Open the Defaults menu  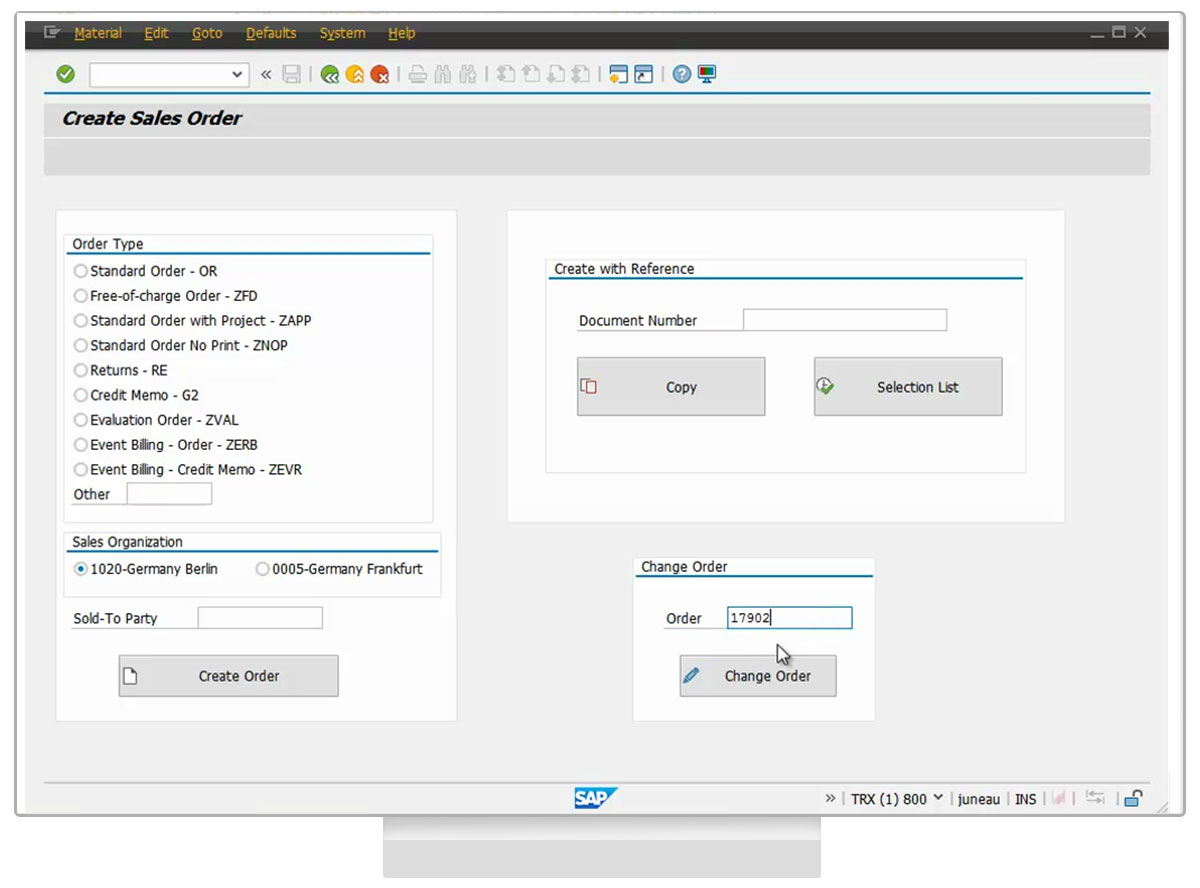coord(271,33)
